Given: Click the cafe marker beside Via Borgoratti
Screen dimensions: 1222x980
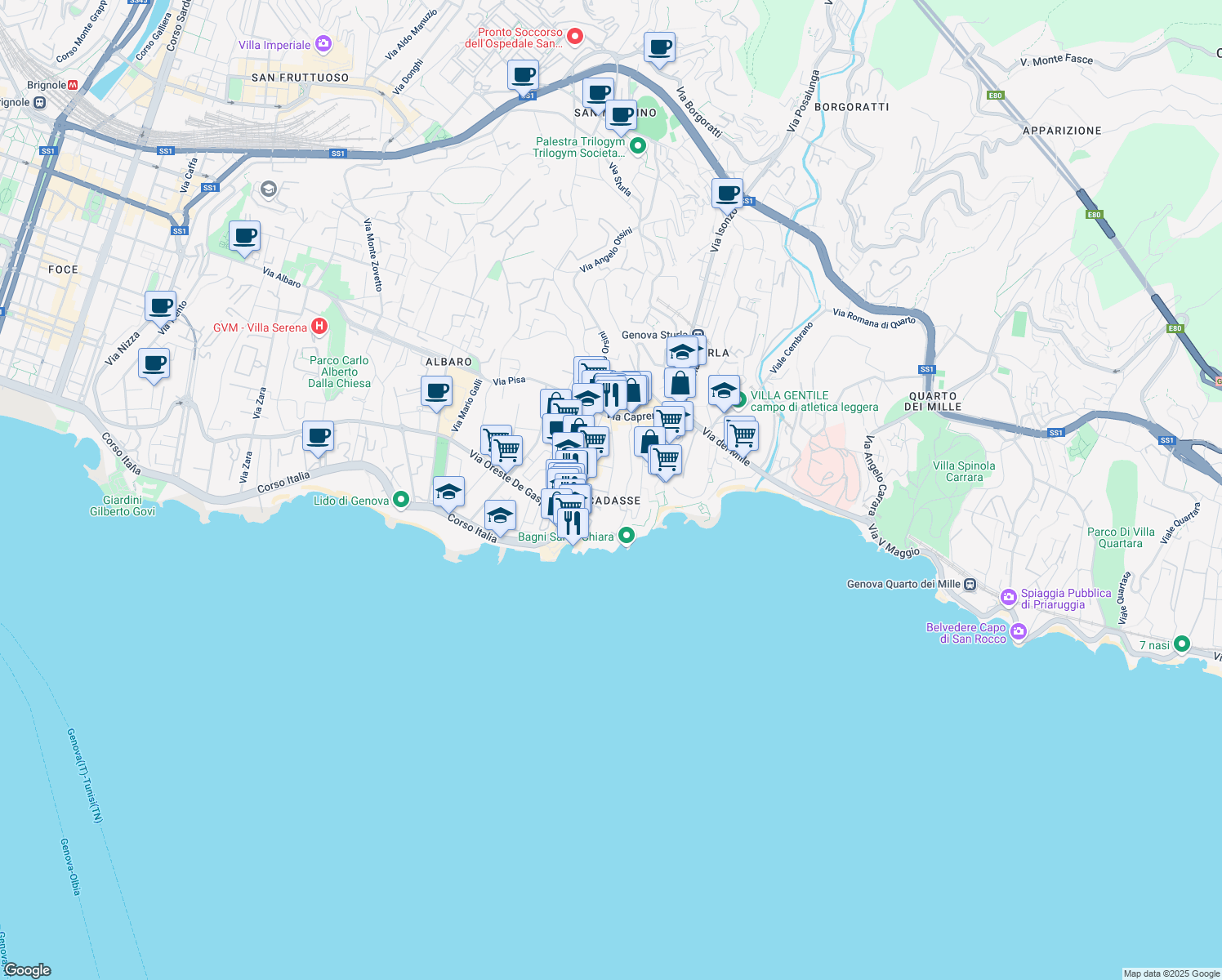Looking at the screenshot, I should click(x=659, y=47).
